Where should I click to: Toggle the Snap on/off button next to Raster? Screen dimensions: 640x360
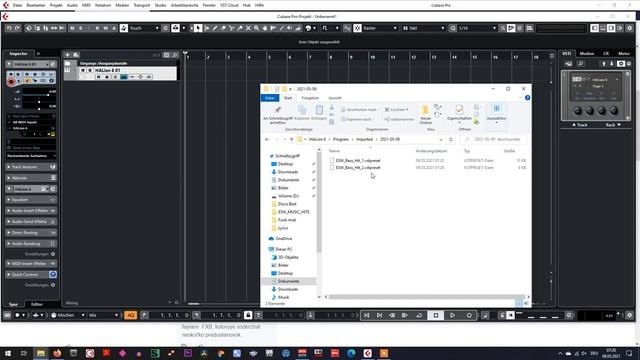[357, 28]
